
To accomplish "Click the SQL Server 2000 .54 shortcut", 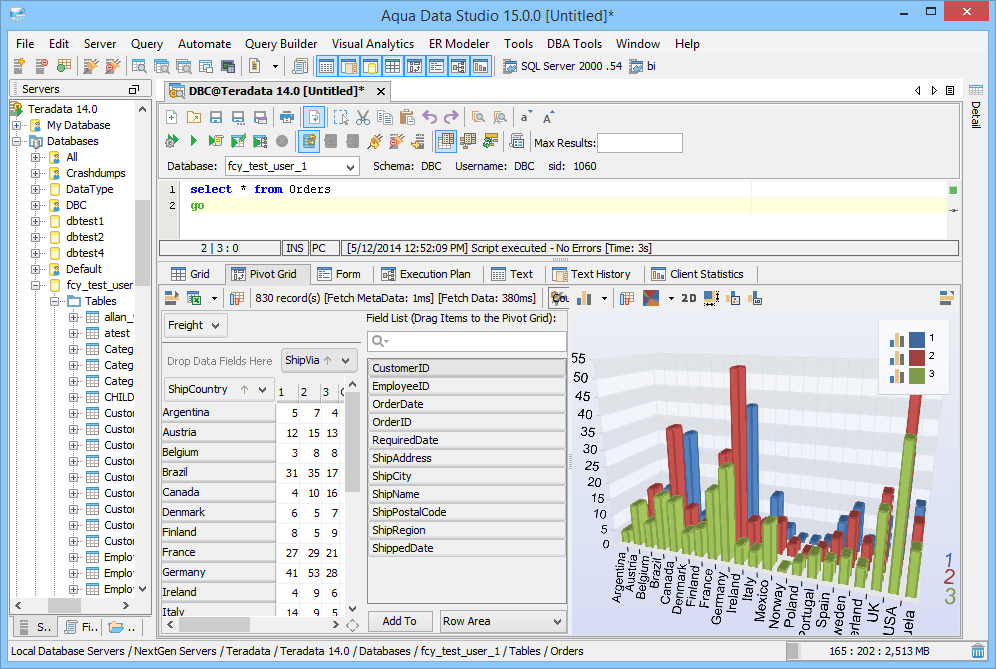I will tap(563, 66).
